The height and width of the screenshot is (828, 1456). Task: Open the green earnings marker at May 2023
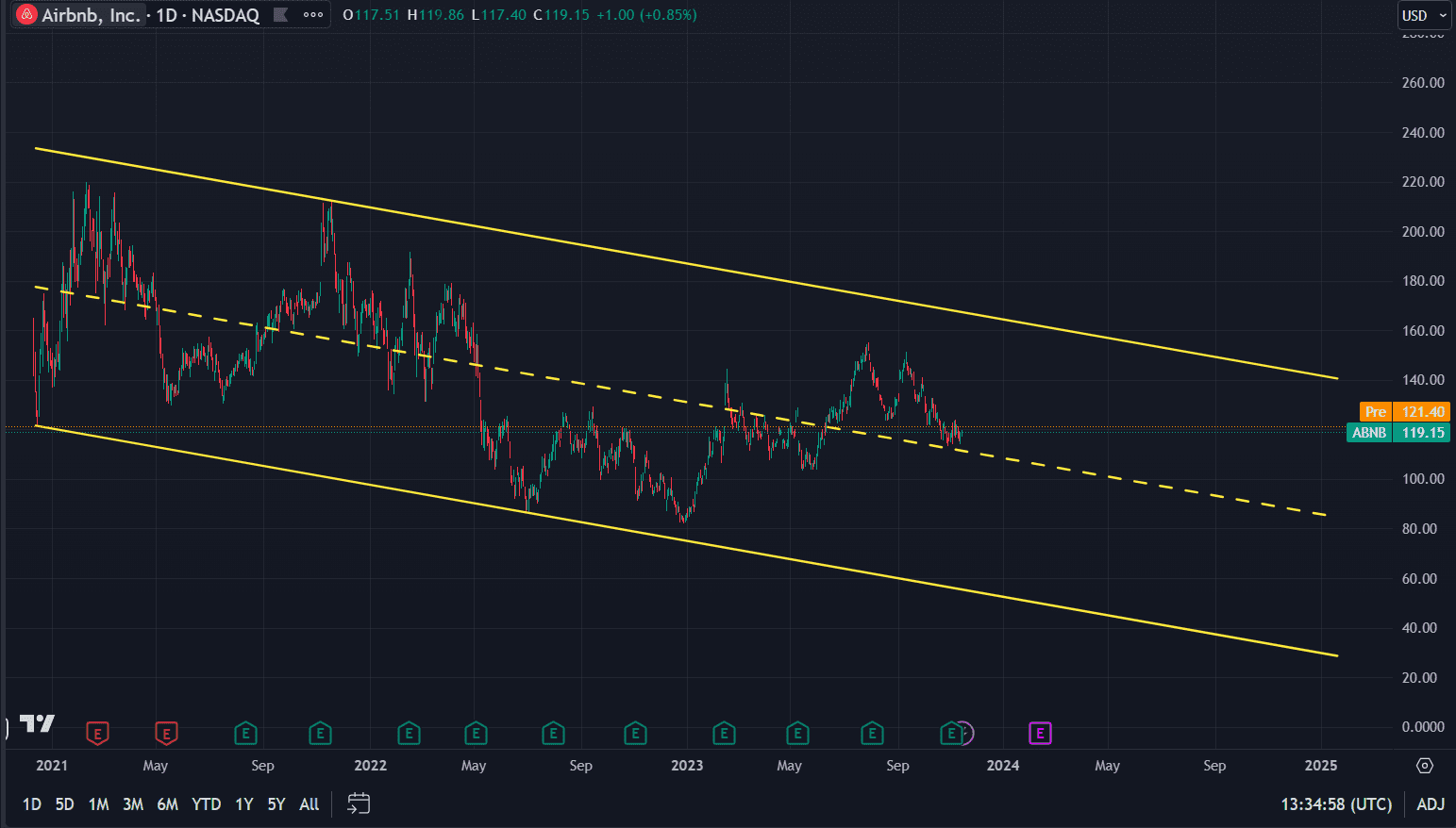(x=797, y=733)
